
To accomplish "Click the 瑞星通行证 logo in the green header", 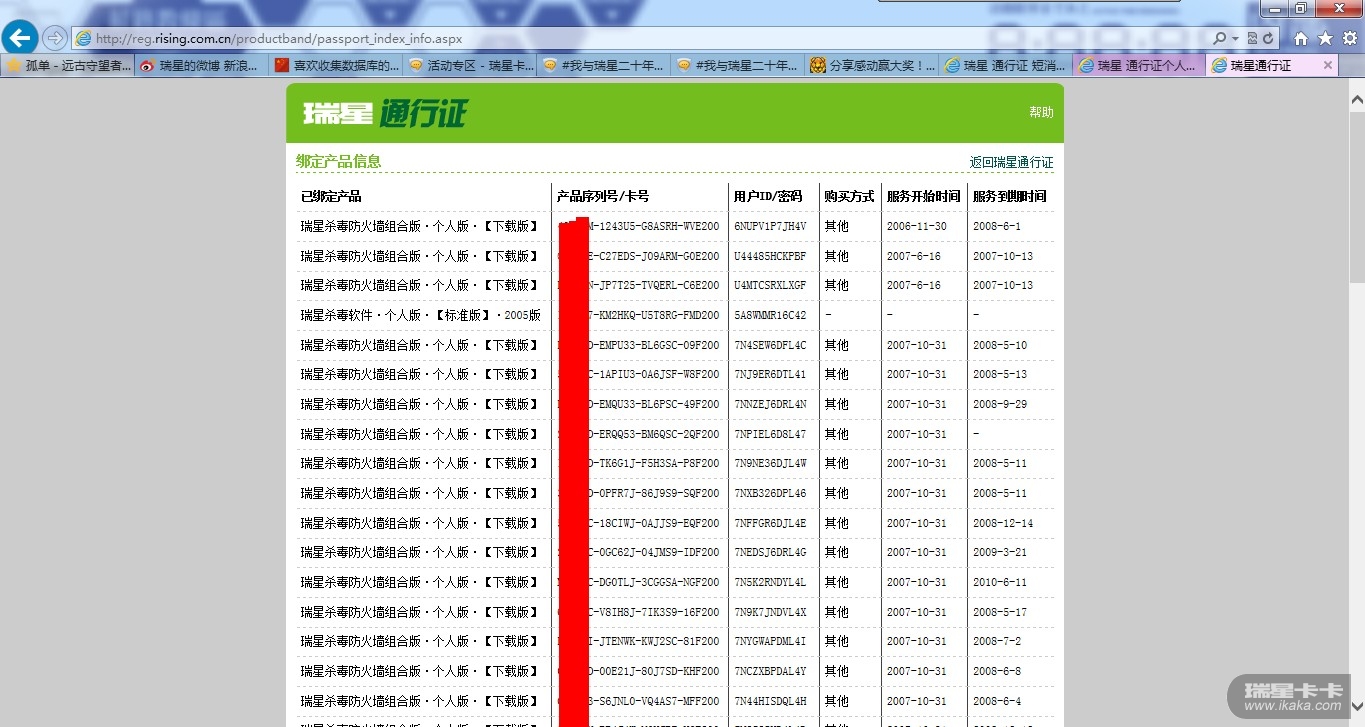I will (384, 113).
